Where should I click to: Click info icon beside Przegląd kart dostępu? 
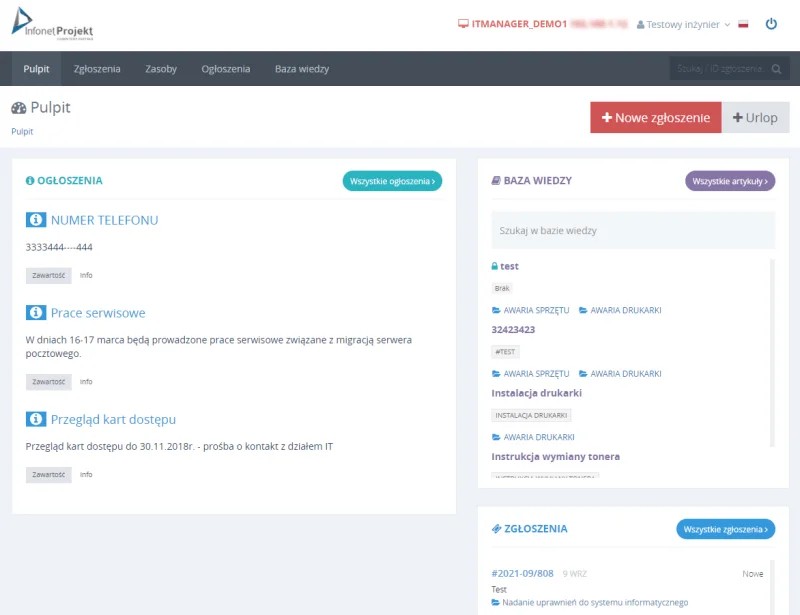[x=36, y=419]
